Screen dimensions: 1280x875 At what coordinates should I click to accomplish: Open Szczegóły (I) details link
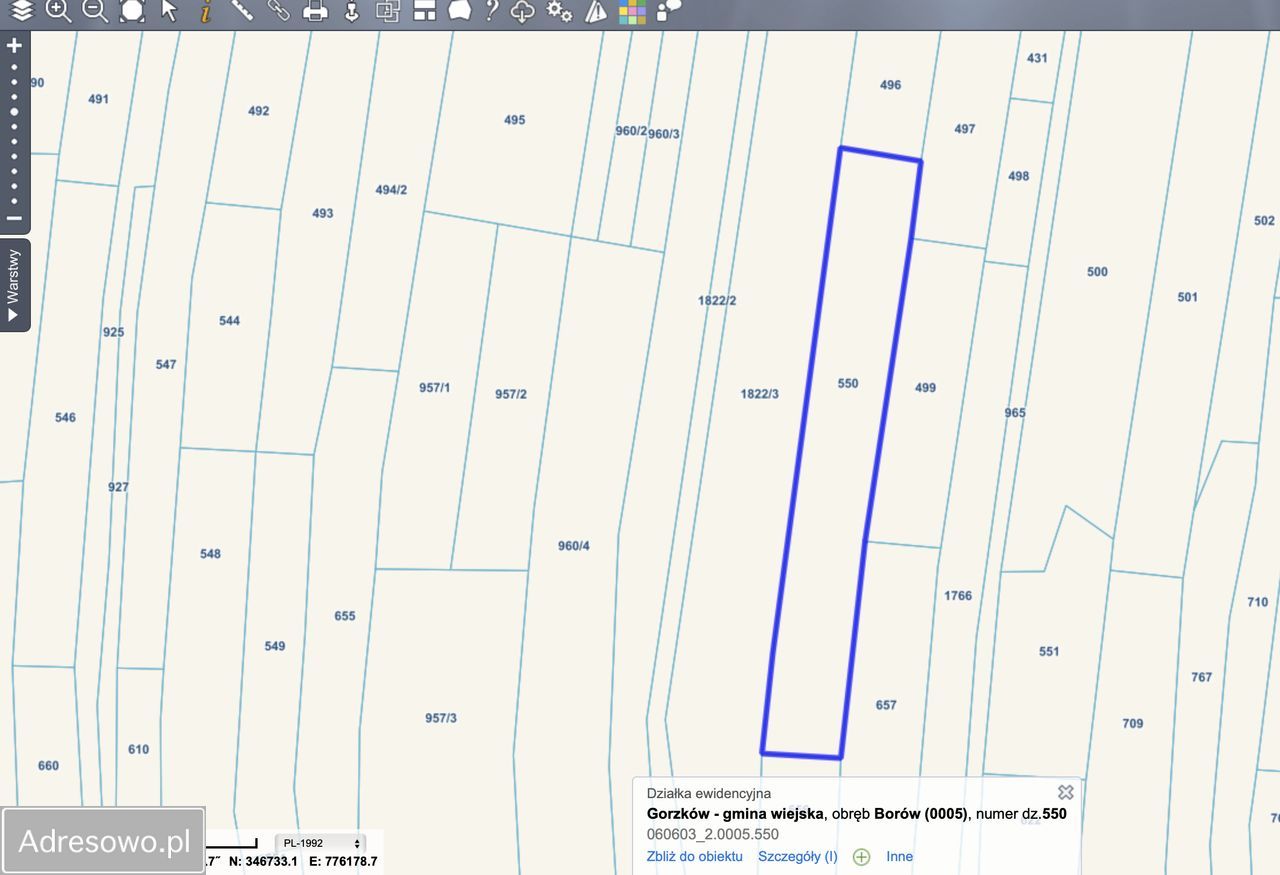(798, 856)
